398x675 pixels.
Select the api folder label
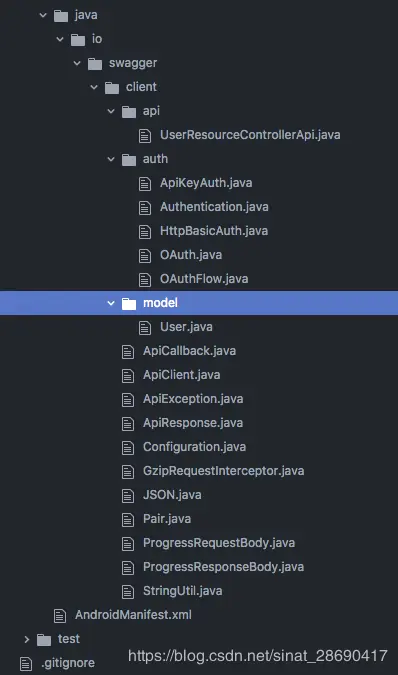(151, 111)
